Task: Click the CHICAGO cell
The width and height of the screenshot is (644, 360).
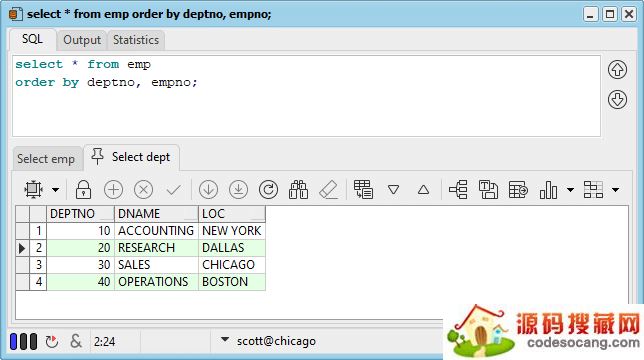Action: point(232,265)
